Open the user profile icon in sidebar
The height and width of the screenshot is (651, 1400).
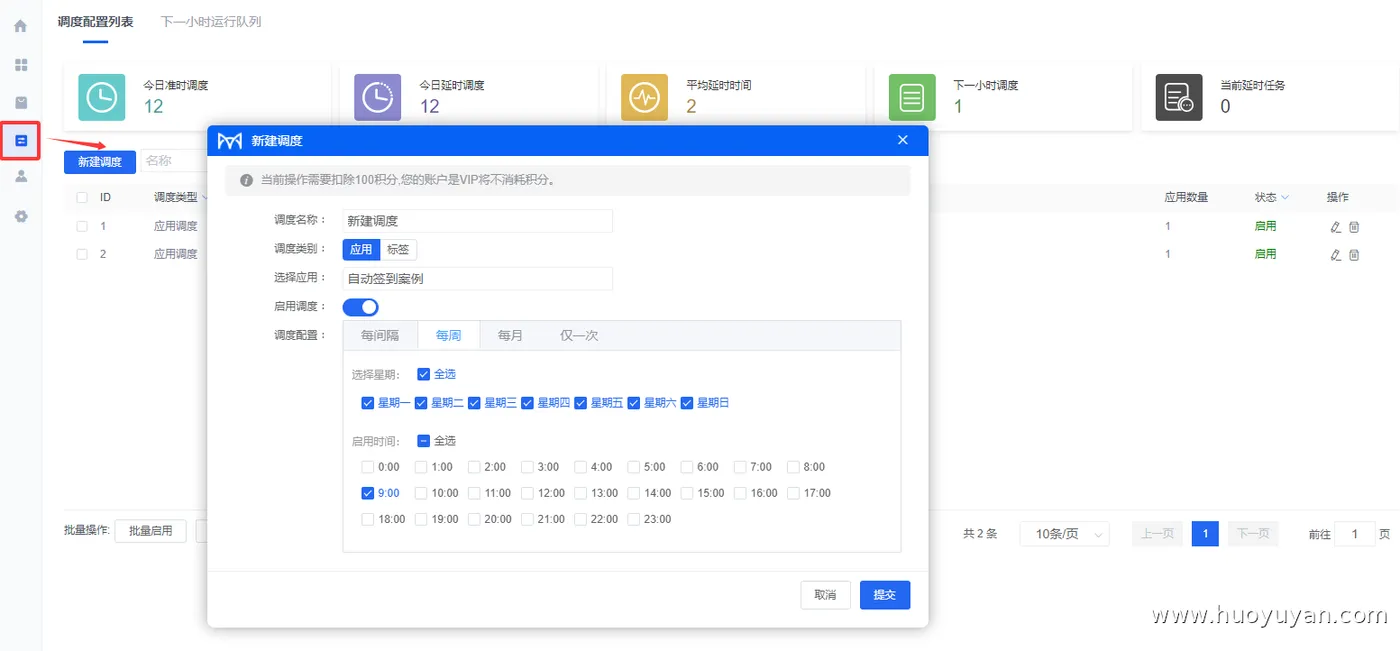click(x=20, y=177)
